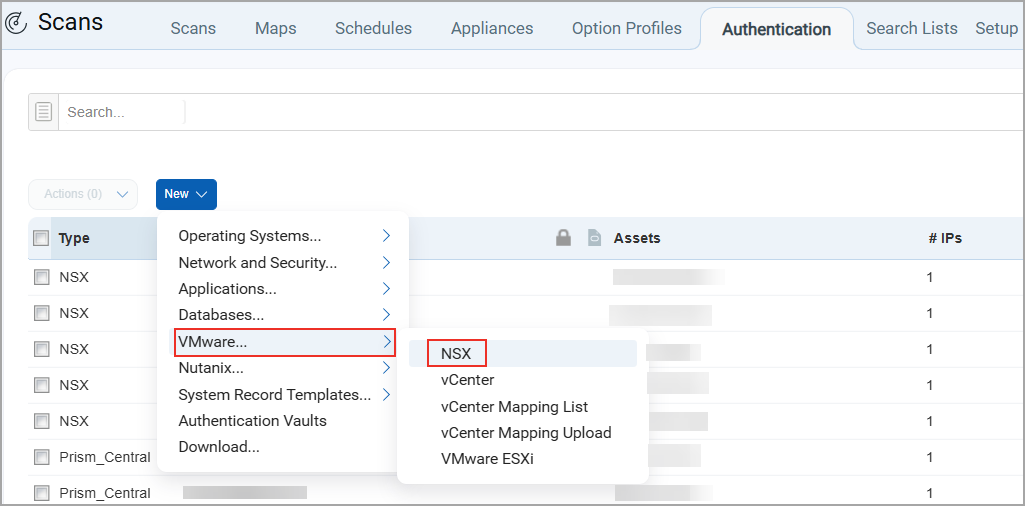Select Authentication Vaults menu item
The height and width of the screenshot is (506, 1025).
point(252,421)
